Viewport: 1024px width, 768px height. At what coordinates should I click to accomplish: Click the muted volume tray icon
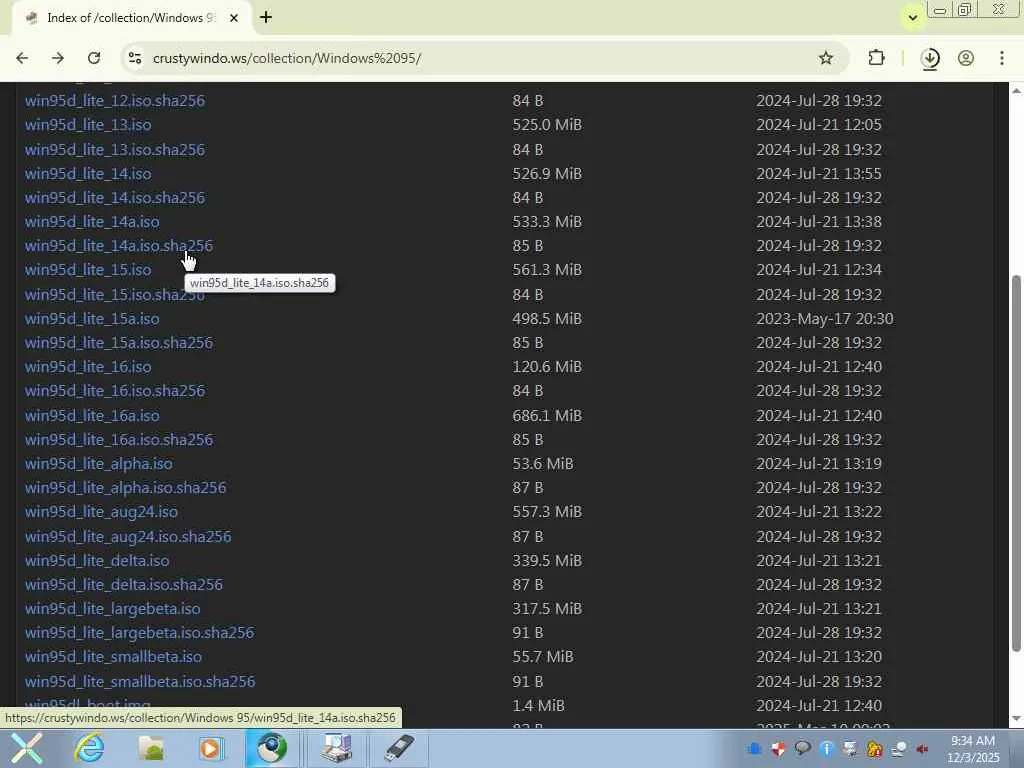coord(922,749)
